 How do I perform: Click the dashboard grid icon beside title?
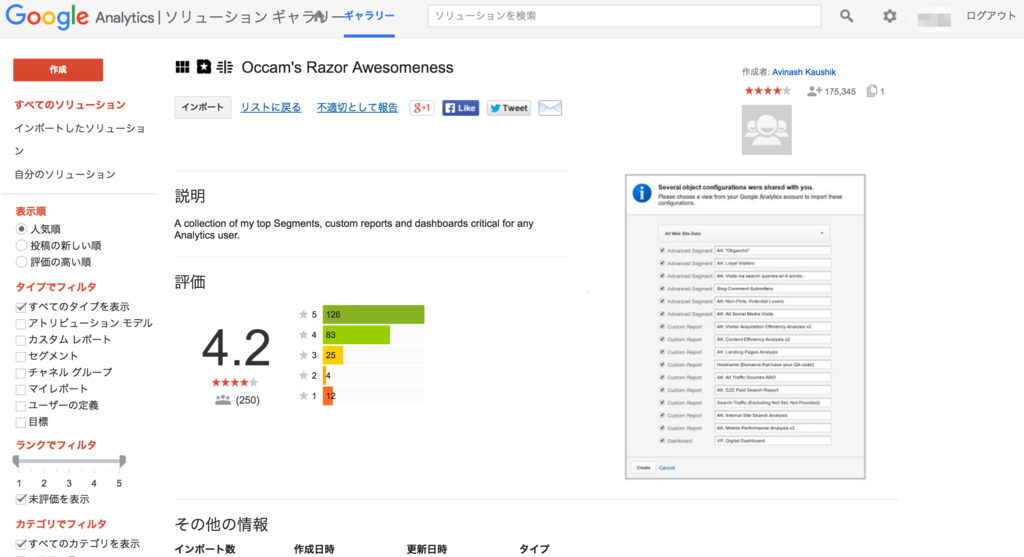[182, 67]
